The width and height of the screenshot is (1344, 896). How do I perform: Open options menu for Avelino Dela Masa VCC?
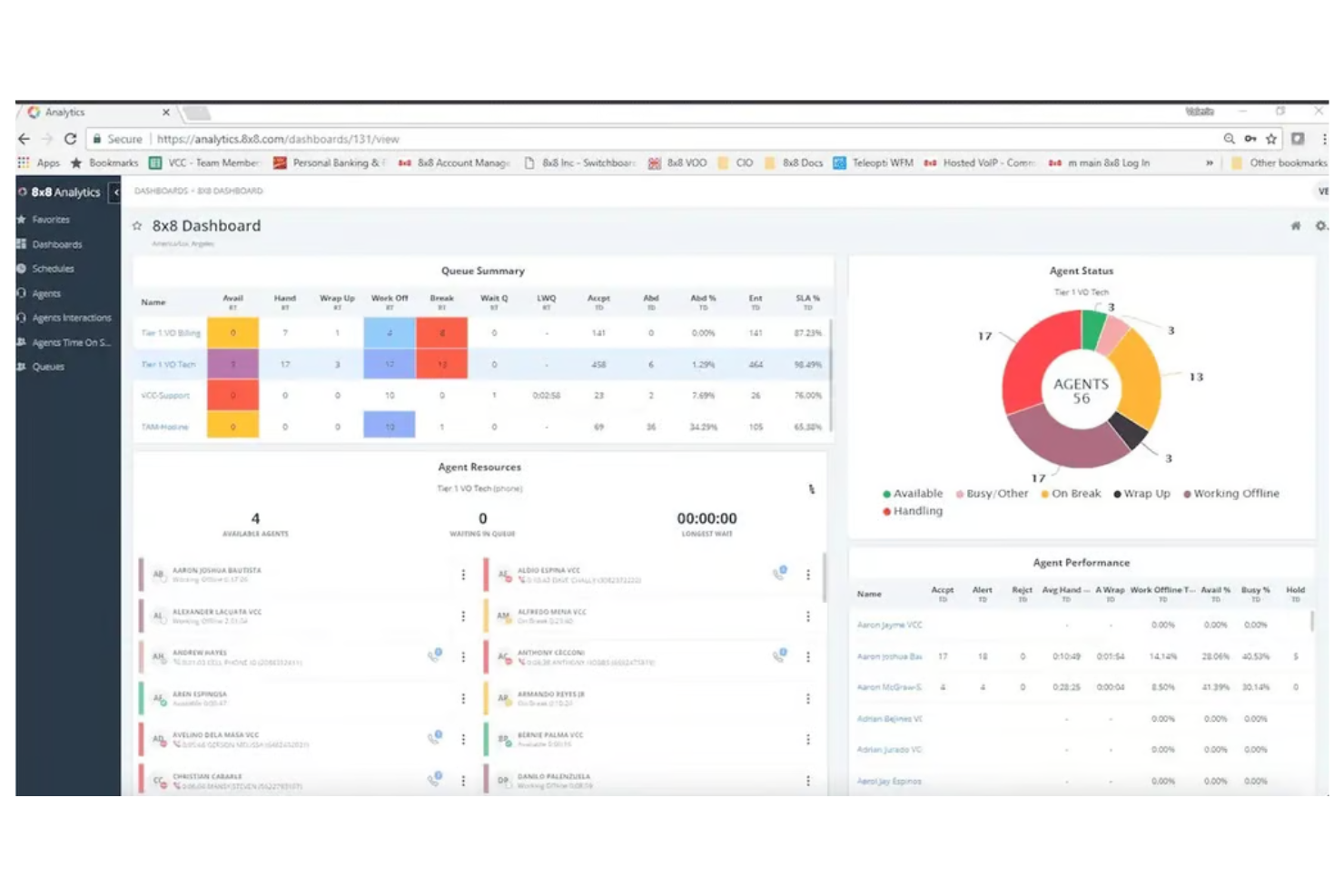[463, 740]
